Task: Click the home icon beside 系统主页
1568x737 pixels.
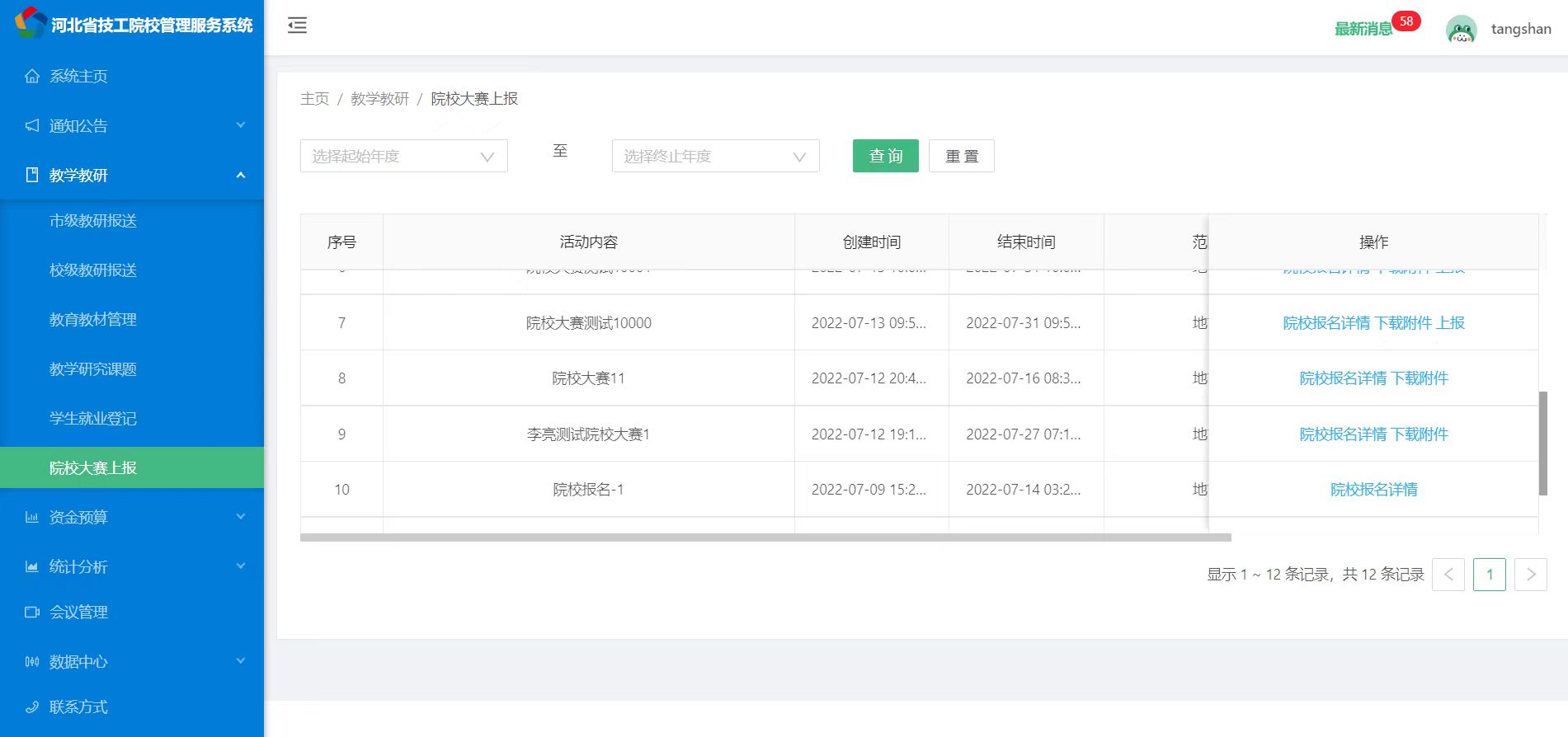Action: tap(32, 76)
